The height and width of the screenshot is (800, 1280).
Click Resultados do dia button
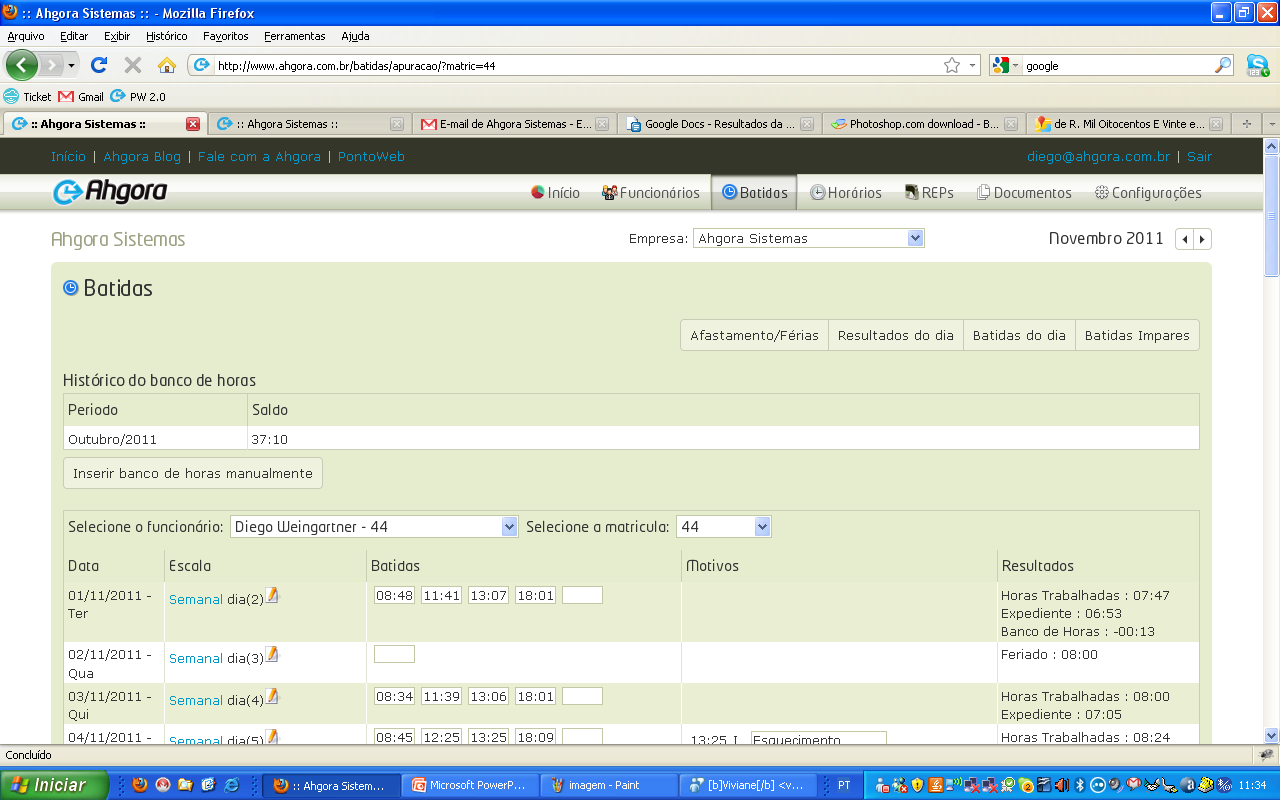[895, 335]
